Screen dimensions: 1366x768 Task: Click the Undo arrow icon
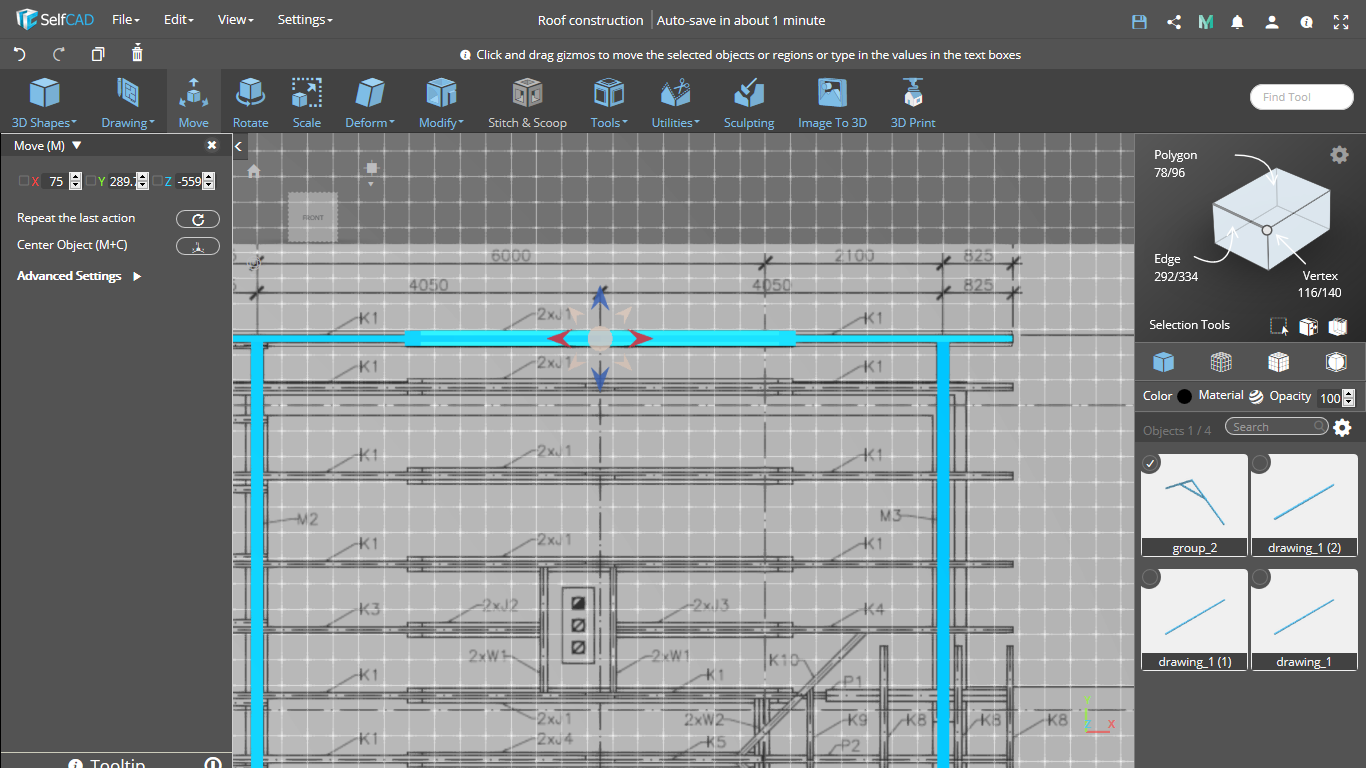tap(19, 54)
